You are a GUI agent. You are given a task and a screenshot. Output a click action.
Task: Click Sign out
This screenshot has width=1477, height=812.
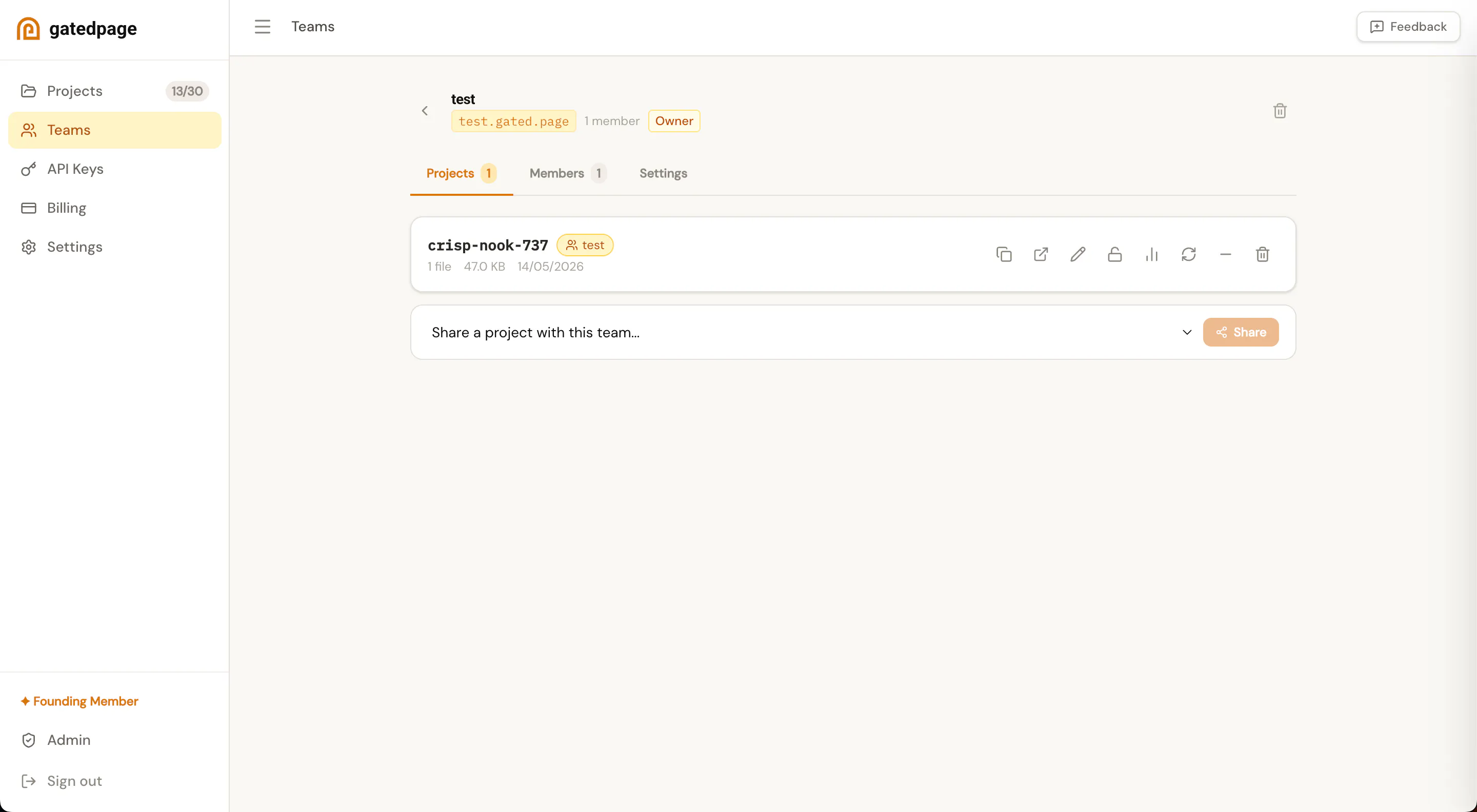coord(115,782)
